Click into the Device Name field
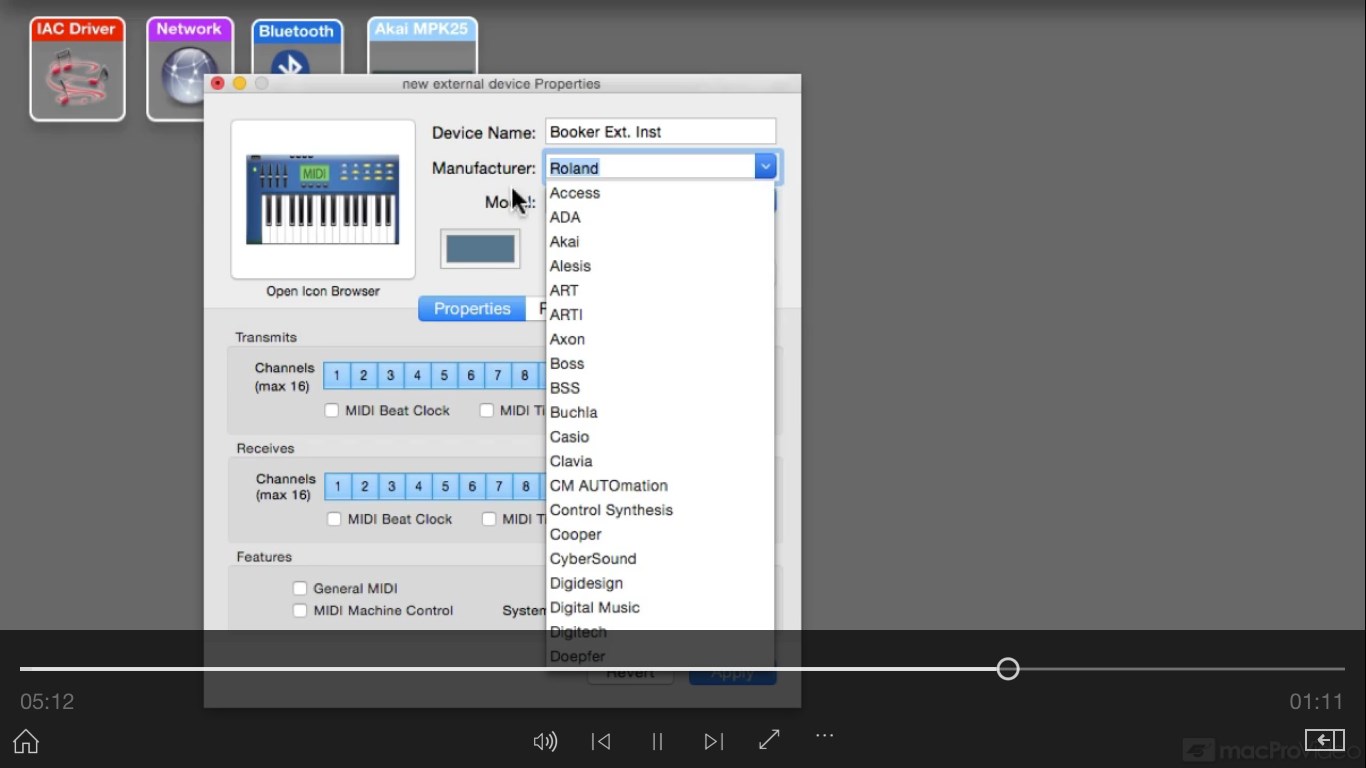This screenshot has width=1366, height=768. (660, 131)
